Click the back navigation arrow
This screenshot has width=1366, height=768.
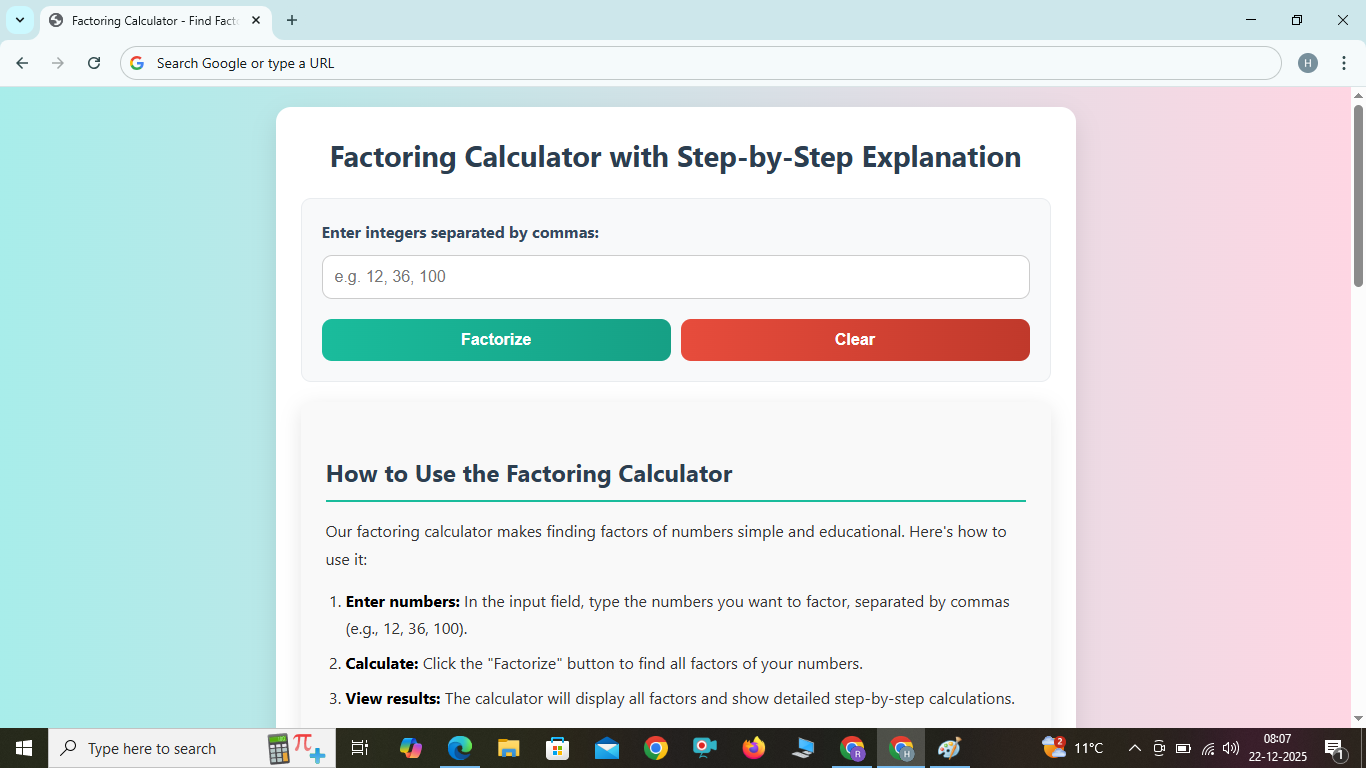click(x=22, y=62)
